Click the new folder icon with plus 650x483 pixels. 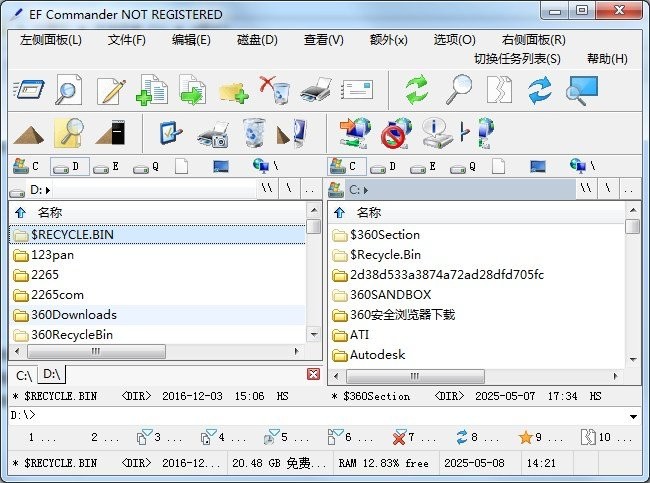pos(233,92)
